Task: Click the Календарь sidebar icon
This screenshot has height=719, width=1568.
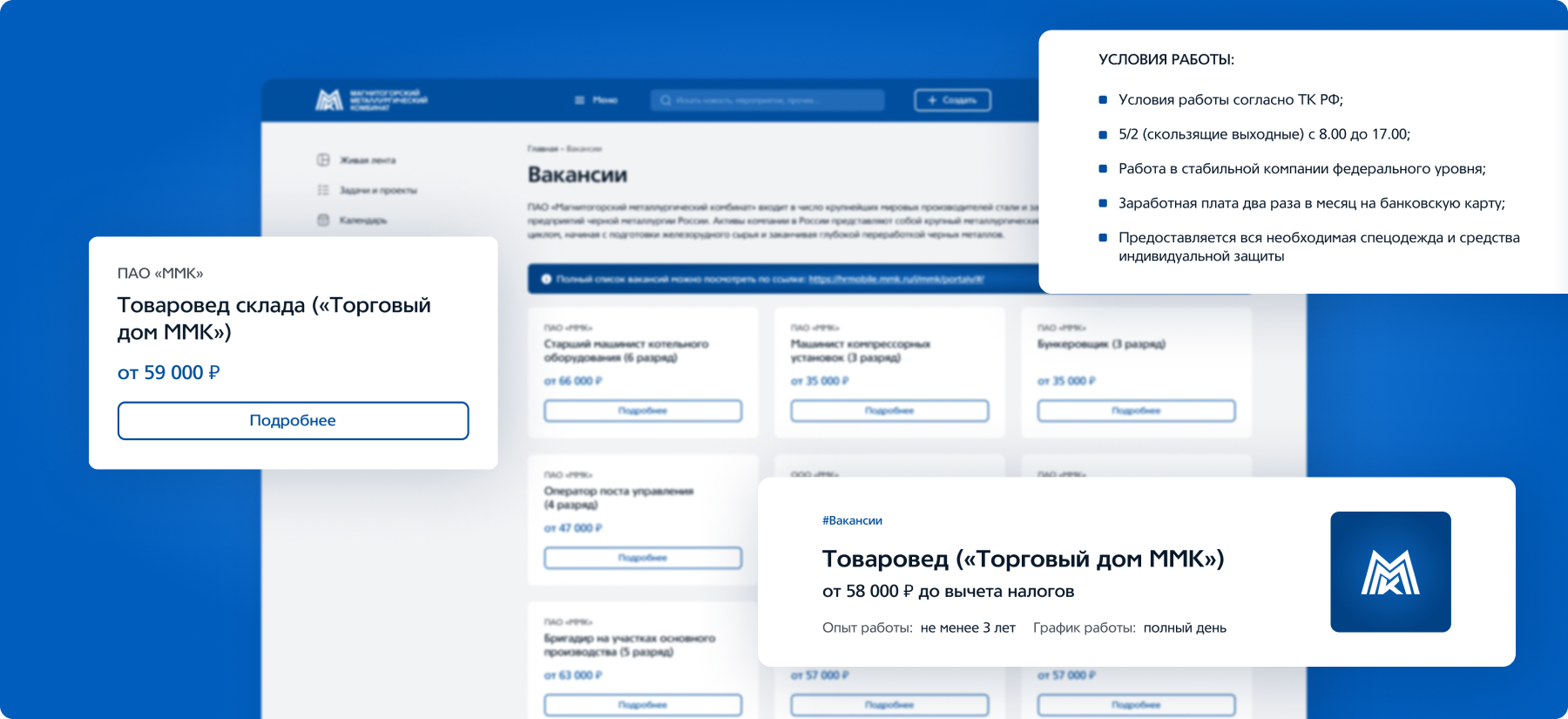Action: [x=323, y=220]
